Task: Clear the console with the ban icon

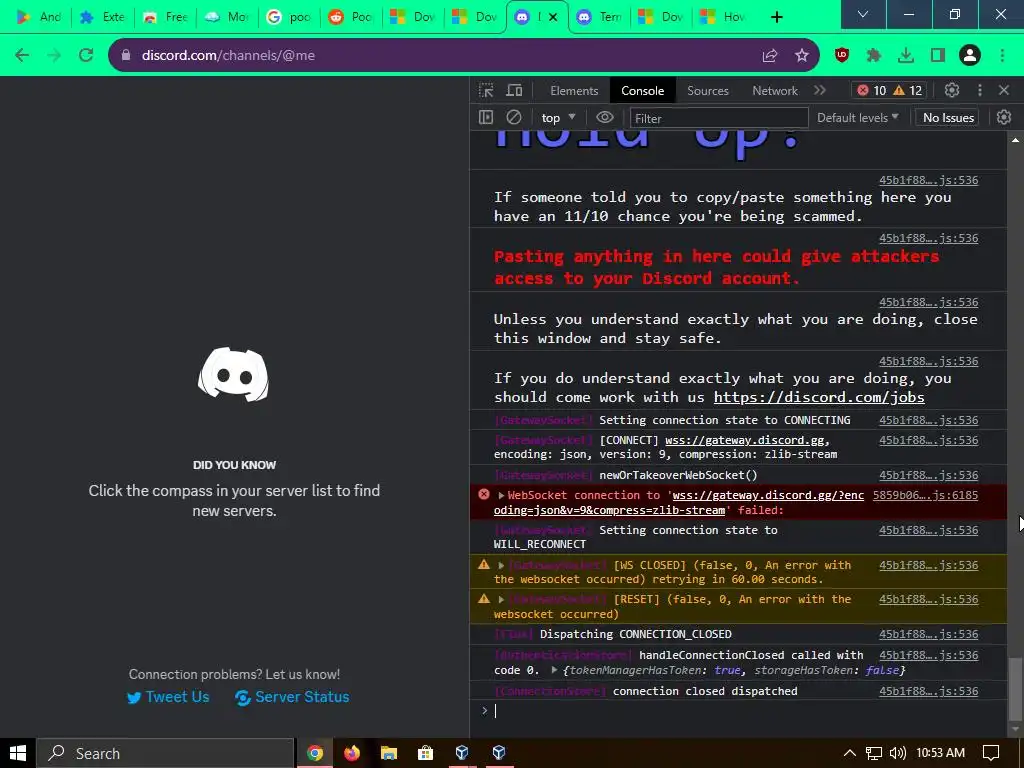Action: coord(514,118)
